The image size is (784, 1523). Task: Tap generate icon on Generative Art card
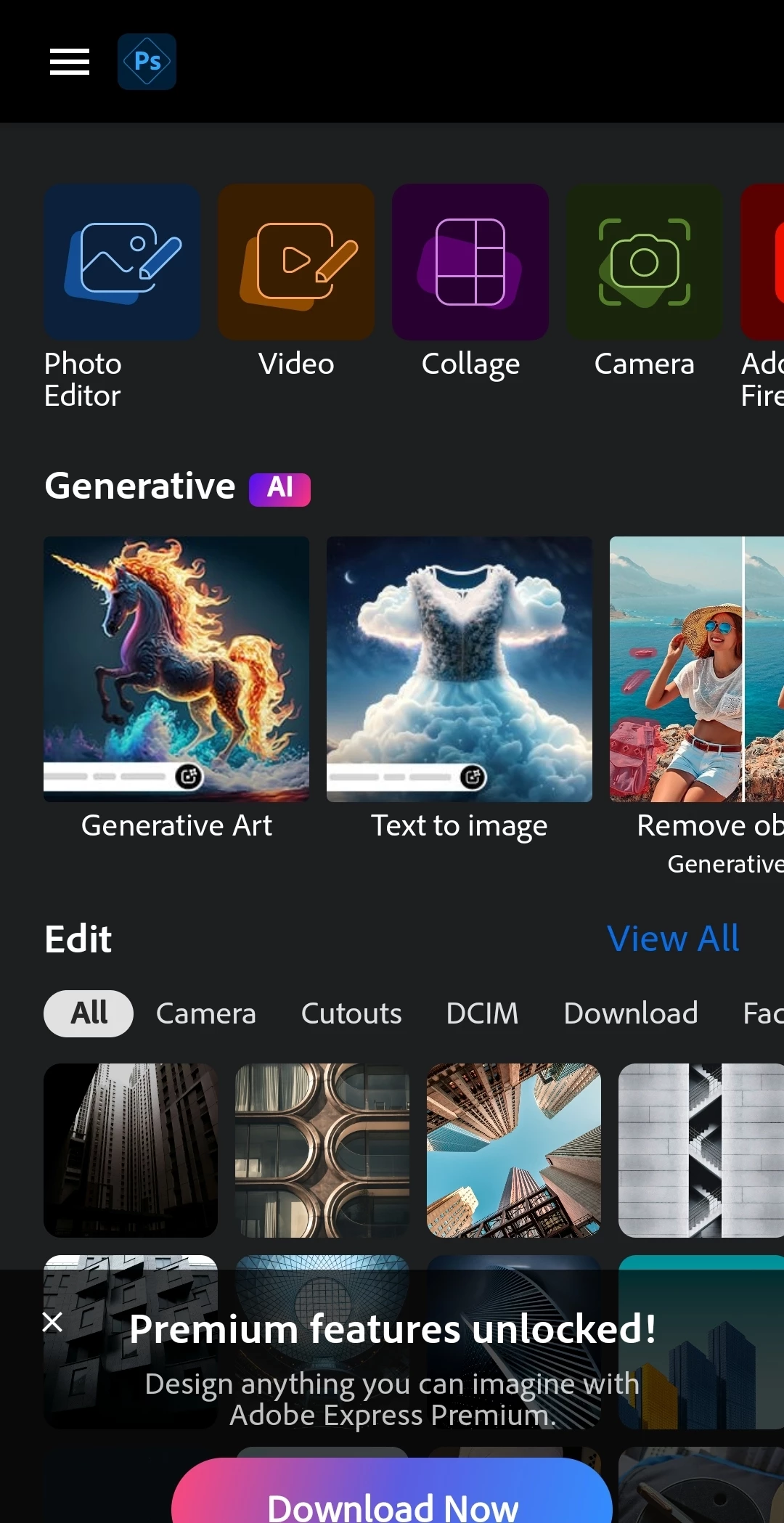[189, 777]
